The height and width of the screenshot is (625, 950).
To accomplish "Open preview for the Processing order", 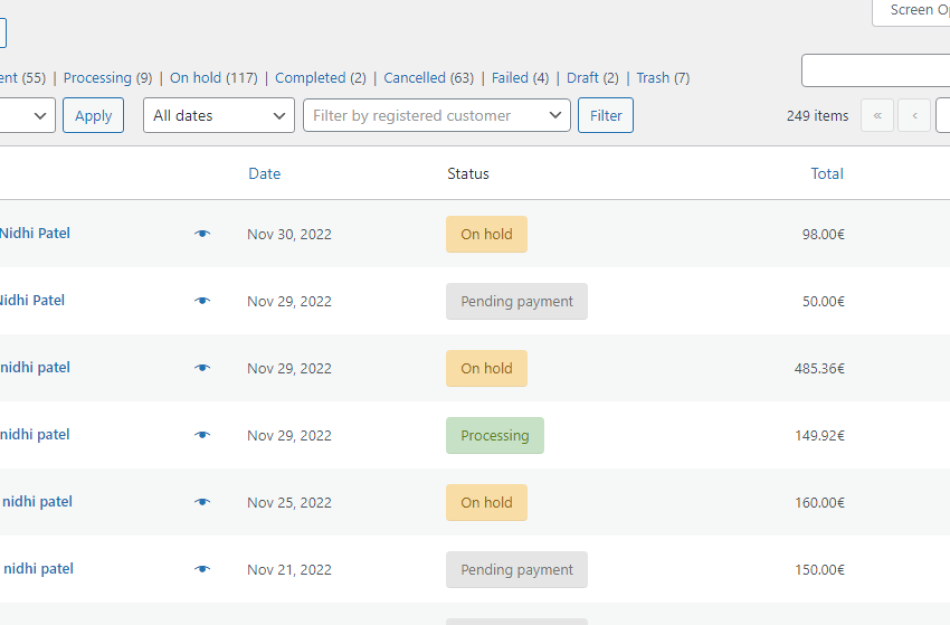I will pyautogui.click(x=203, y=434).
